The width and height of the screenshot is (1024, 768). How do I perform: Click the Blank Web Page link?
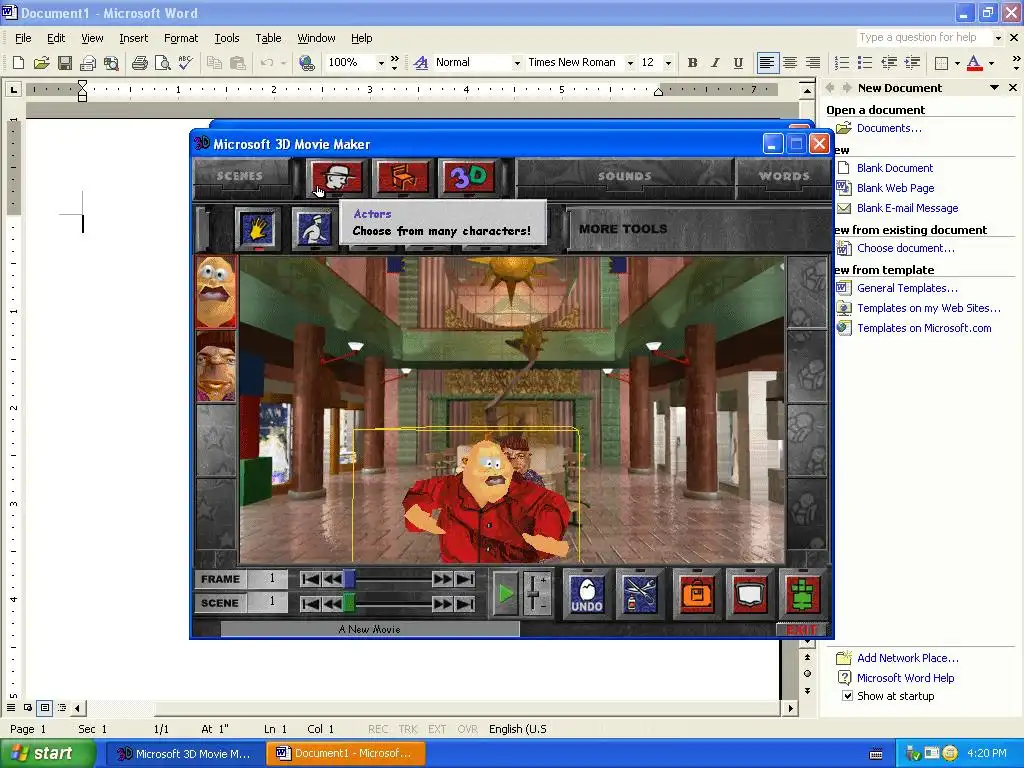pyautogui.click(x=895, y=188)
